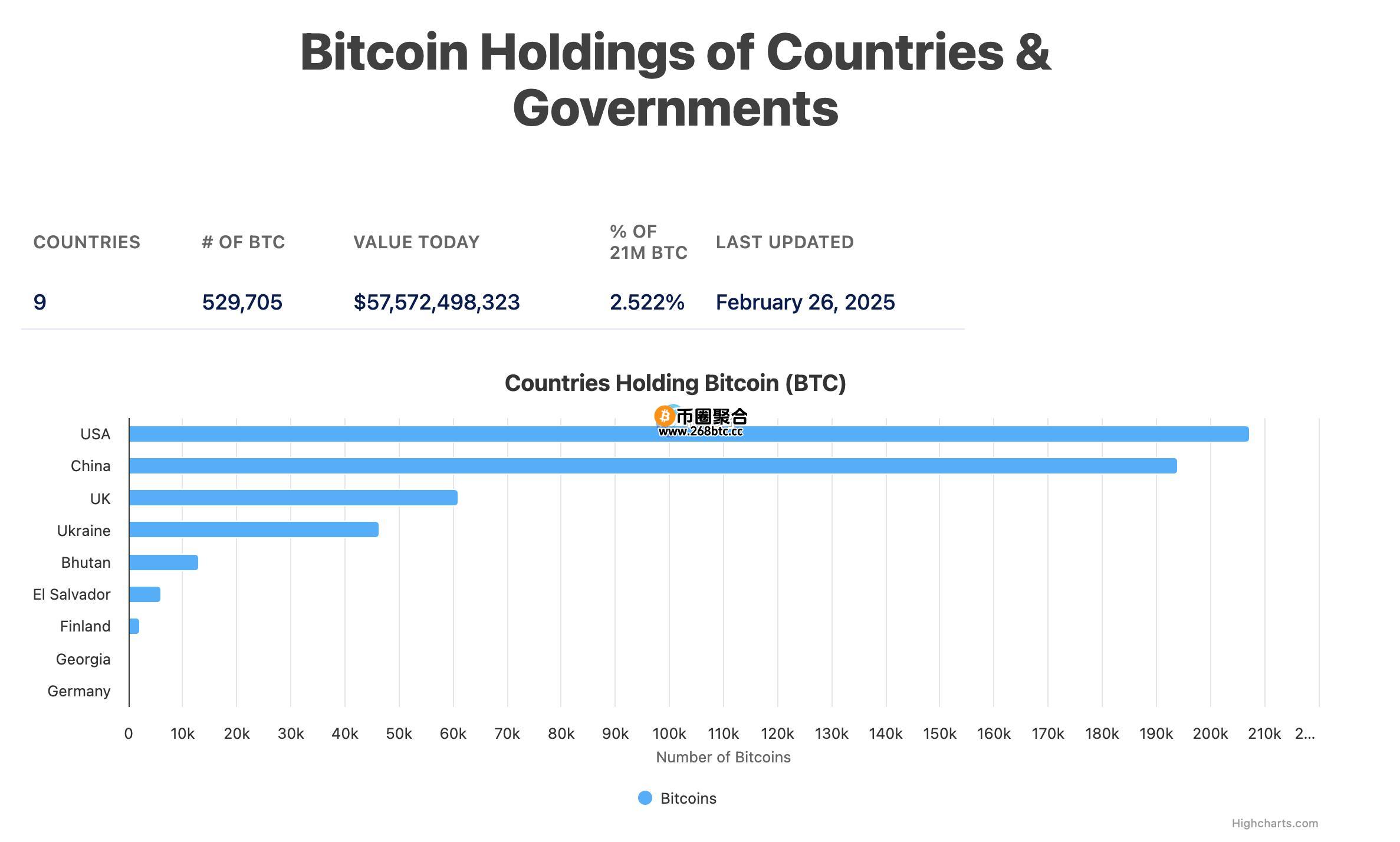Click the COUNTRIES column header

tap(87, 242)
